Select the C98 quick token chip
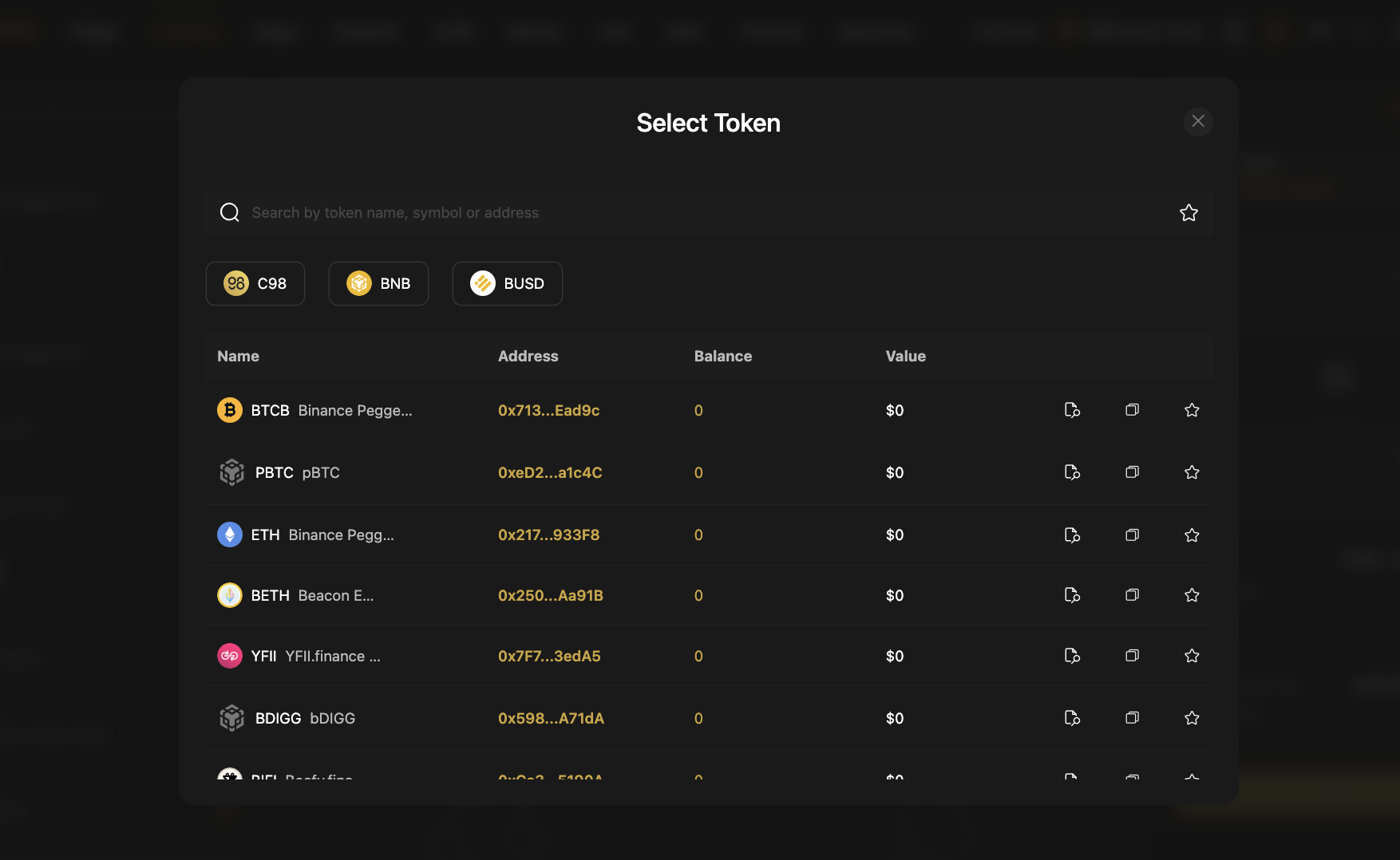 pyautogui.click(x=255, y=283)
